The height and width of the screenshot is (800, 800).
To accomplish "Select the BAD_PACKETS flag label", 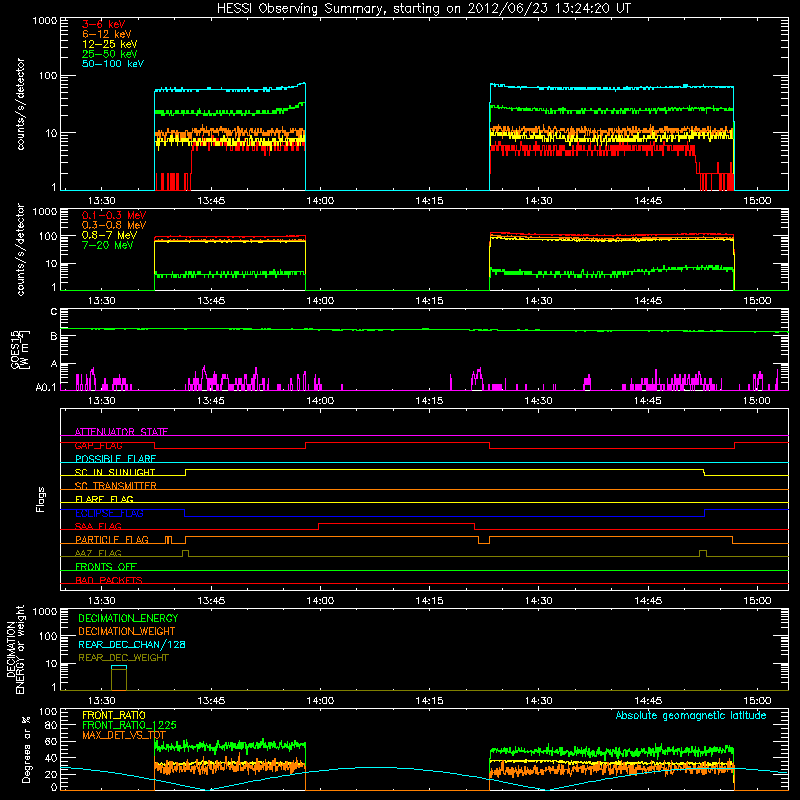I will click(109, 580).
